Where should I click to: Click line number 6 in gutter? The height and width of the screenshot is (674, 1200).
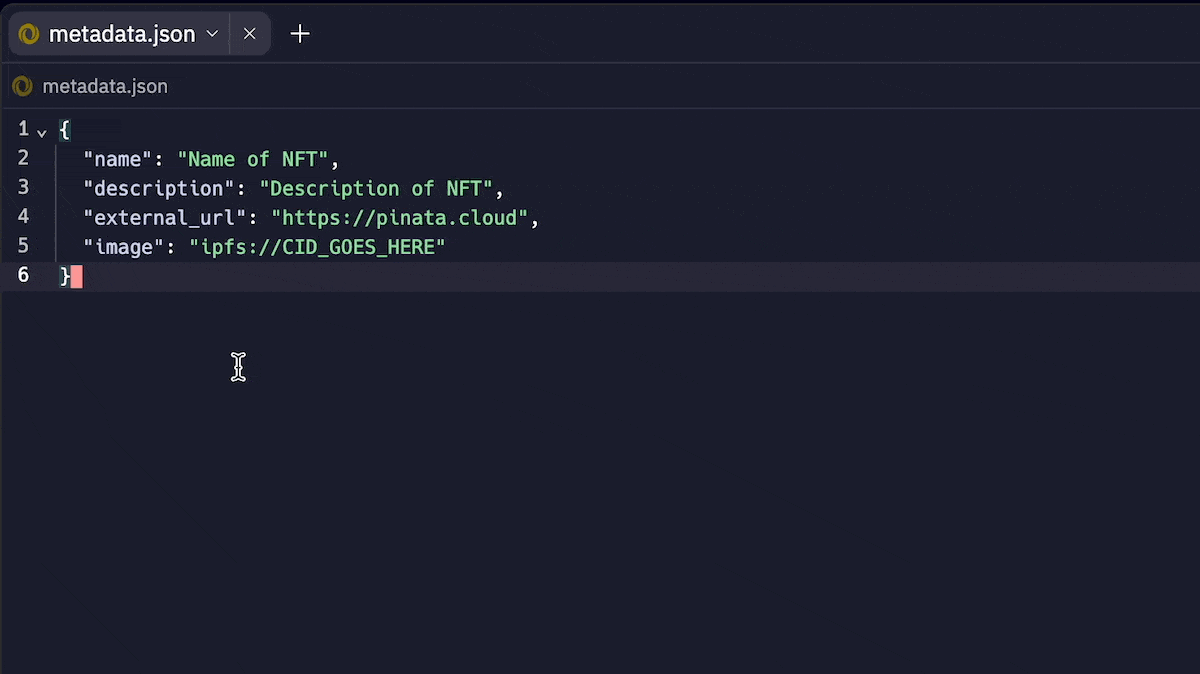pos(23,275)
